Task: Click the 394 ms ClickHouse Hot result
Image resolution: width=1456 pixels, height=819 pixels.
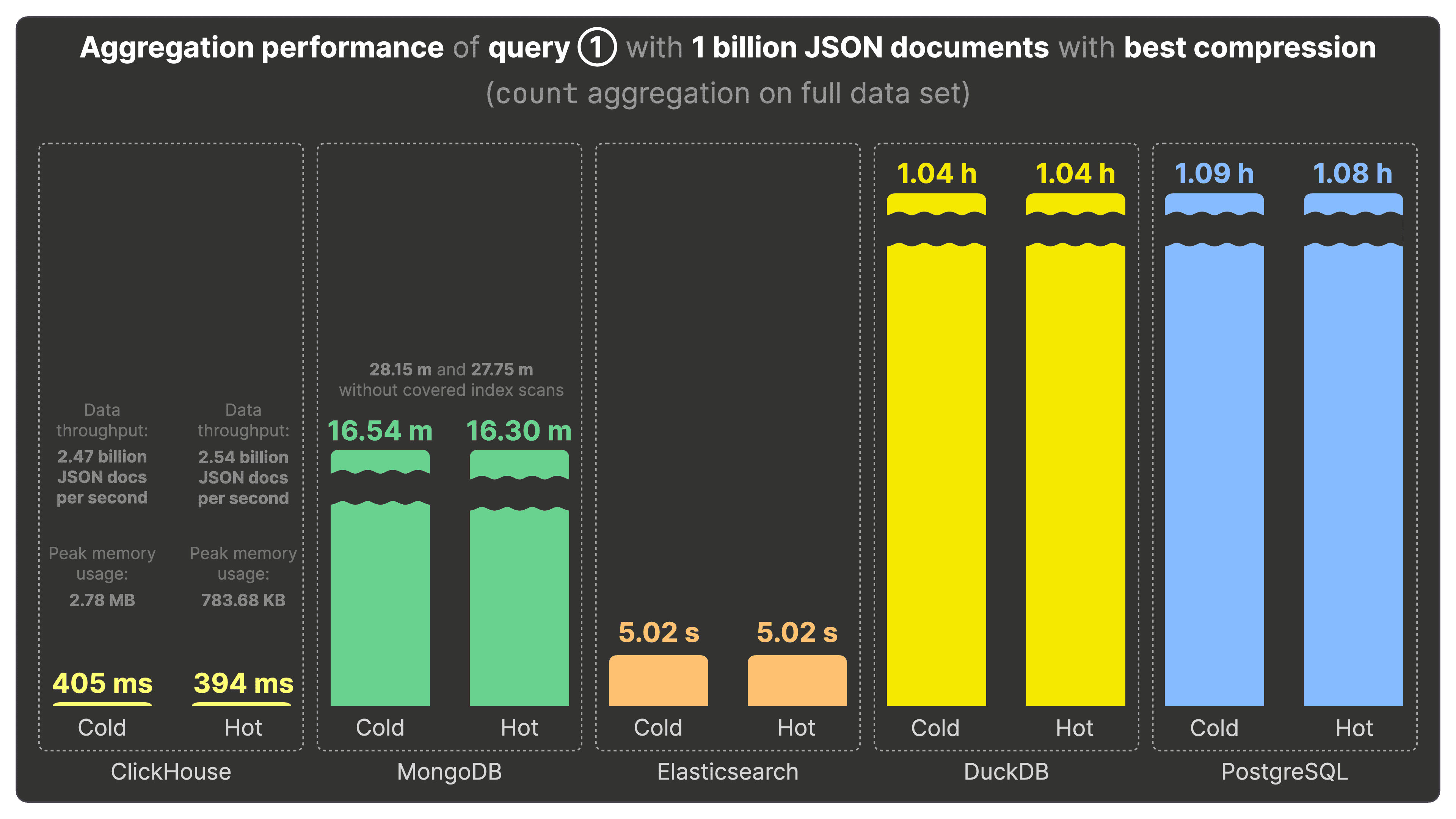Action: point(242,683)
